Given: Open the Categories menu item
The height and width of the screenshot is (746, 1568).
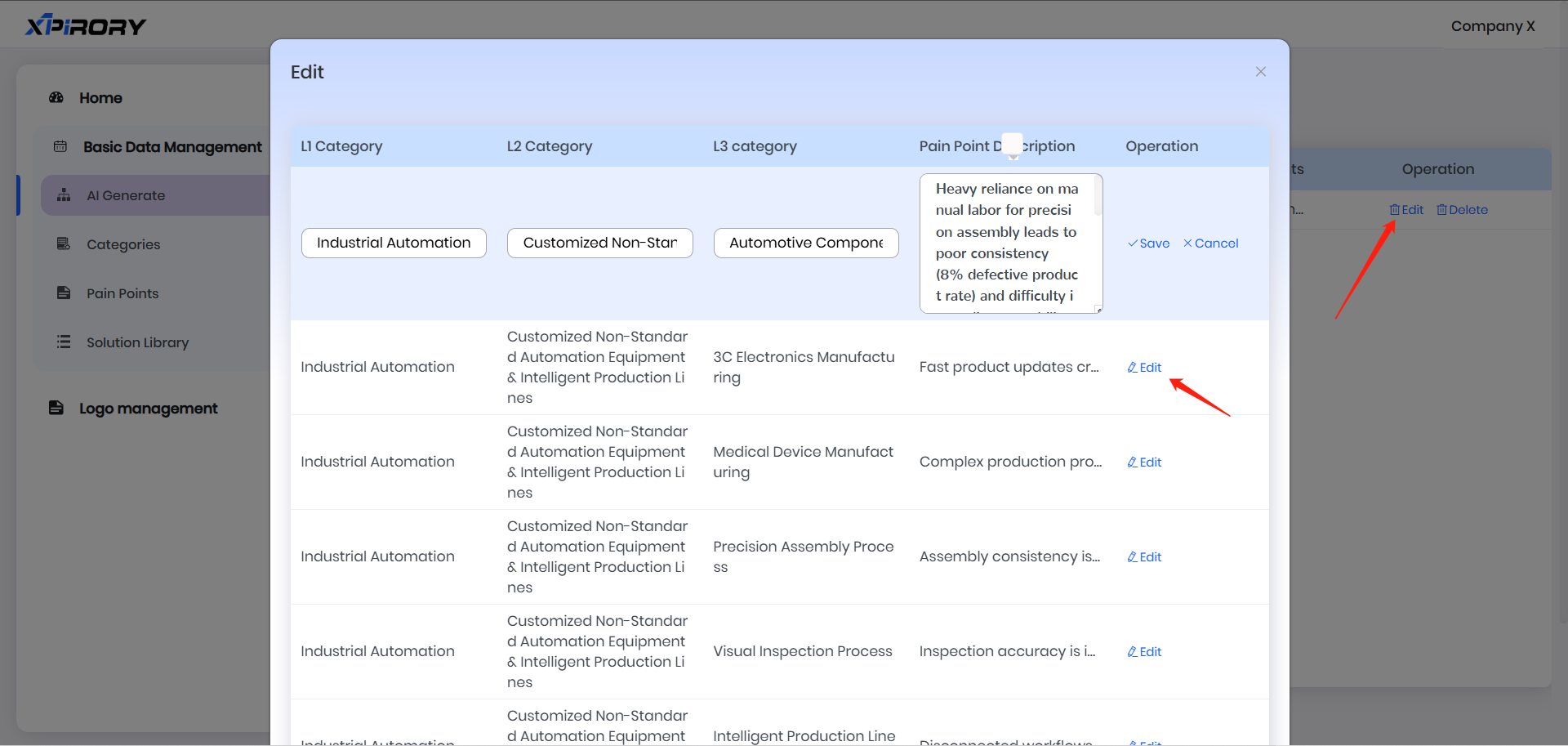Looking at the screenshot, I should pyautogui.click(x=123, y=244).
